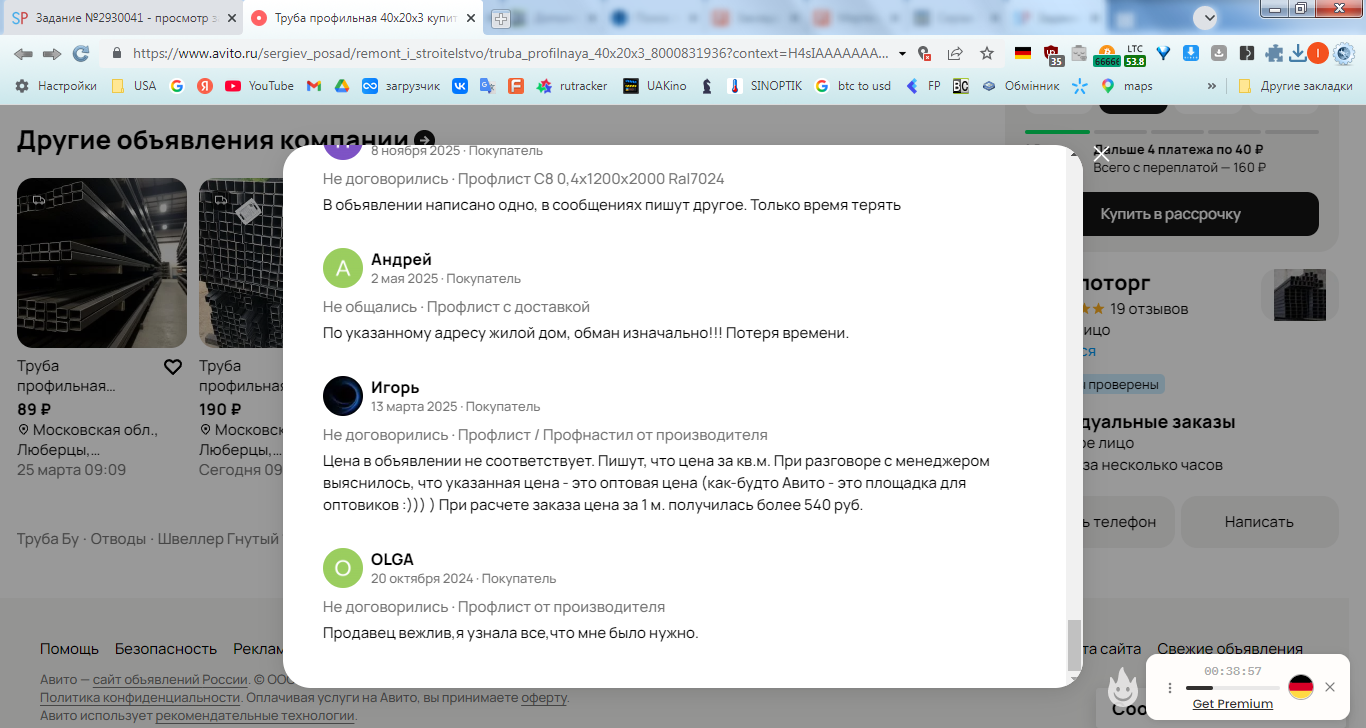Viewport: 1366px width, 728px height.
Task: Open the maps bookmark
Action: coord(1127,86)
